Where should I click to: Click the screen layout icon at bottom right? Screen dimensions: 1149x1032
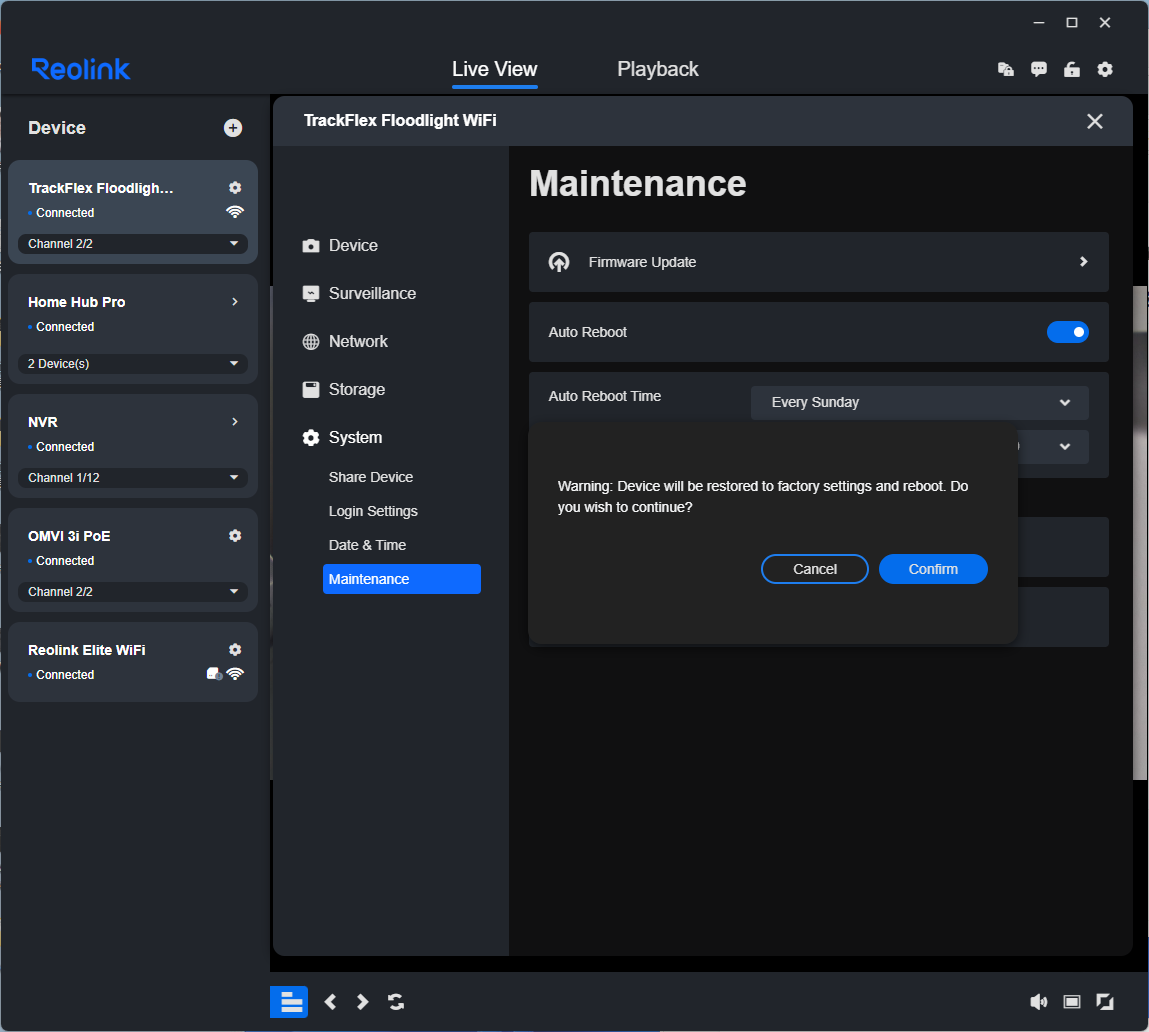pos(1071,1001)
